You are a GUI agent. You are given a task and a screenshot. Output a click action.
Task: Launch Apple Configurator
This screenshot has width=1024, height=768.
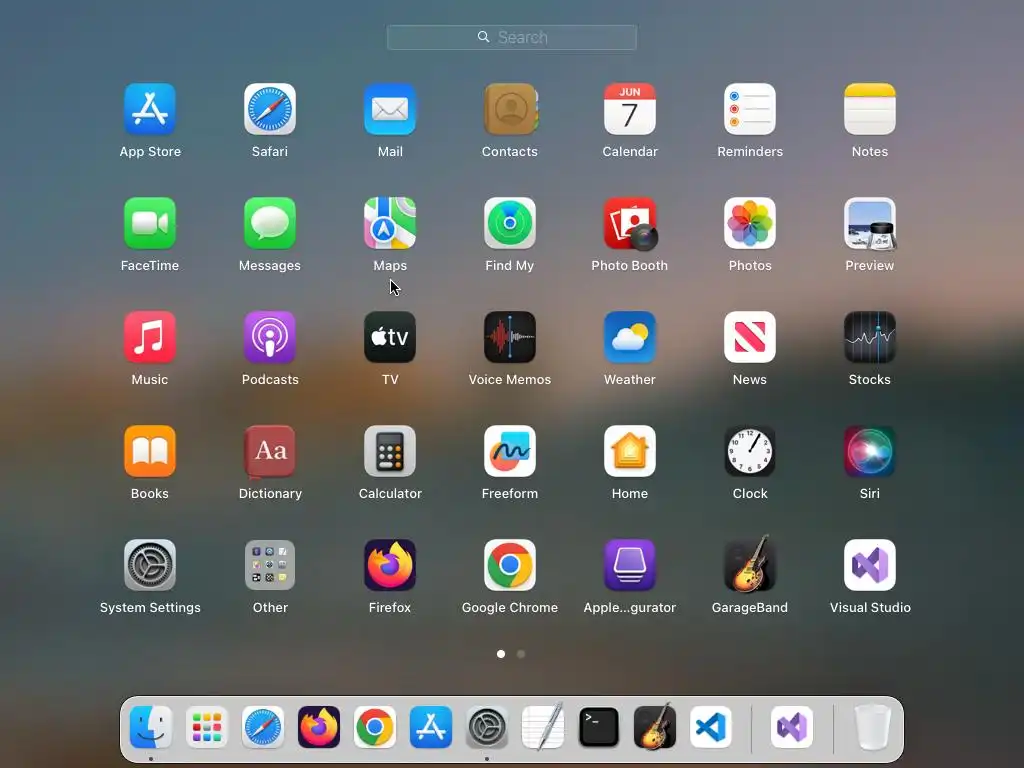(x=630, y=565)
